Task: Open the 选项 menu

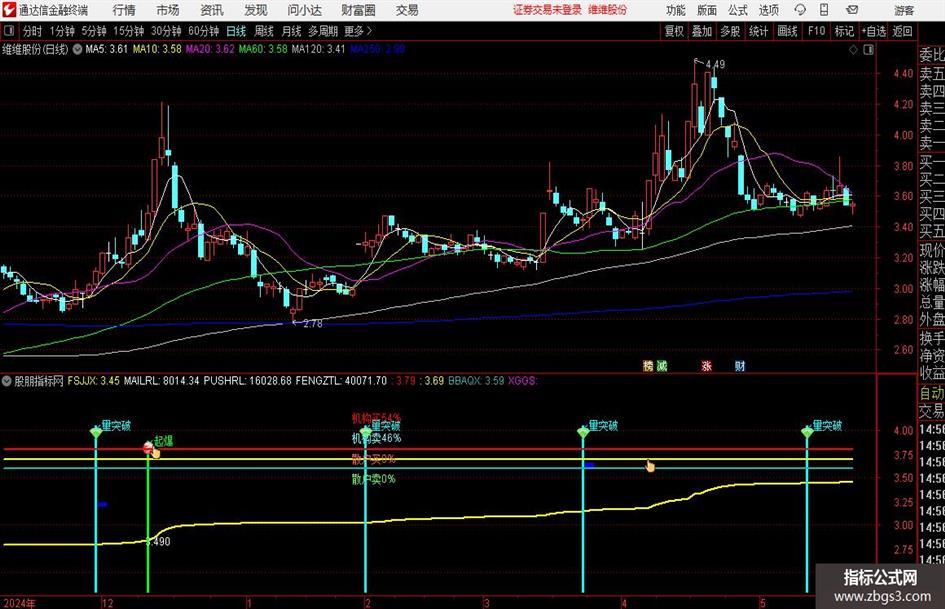Action: click(769, 10)
